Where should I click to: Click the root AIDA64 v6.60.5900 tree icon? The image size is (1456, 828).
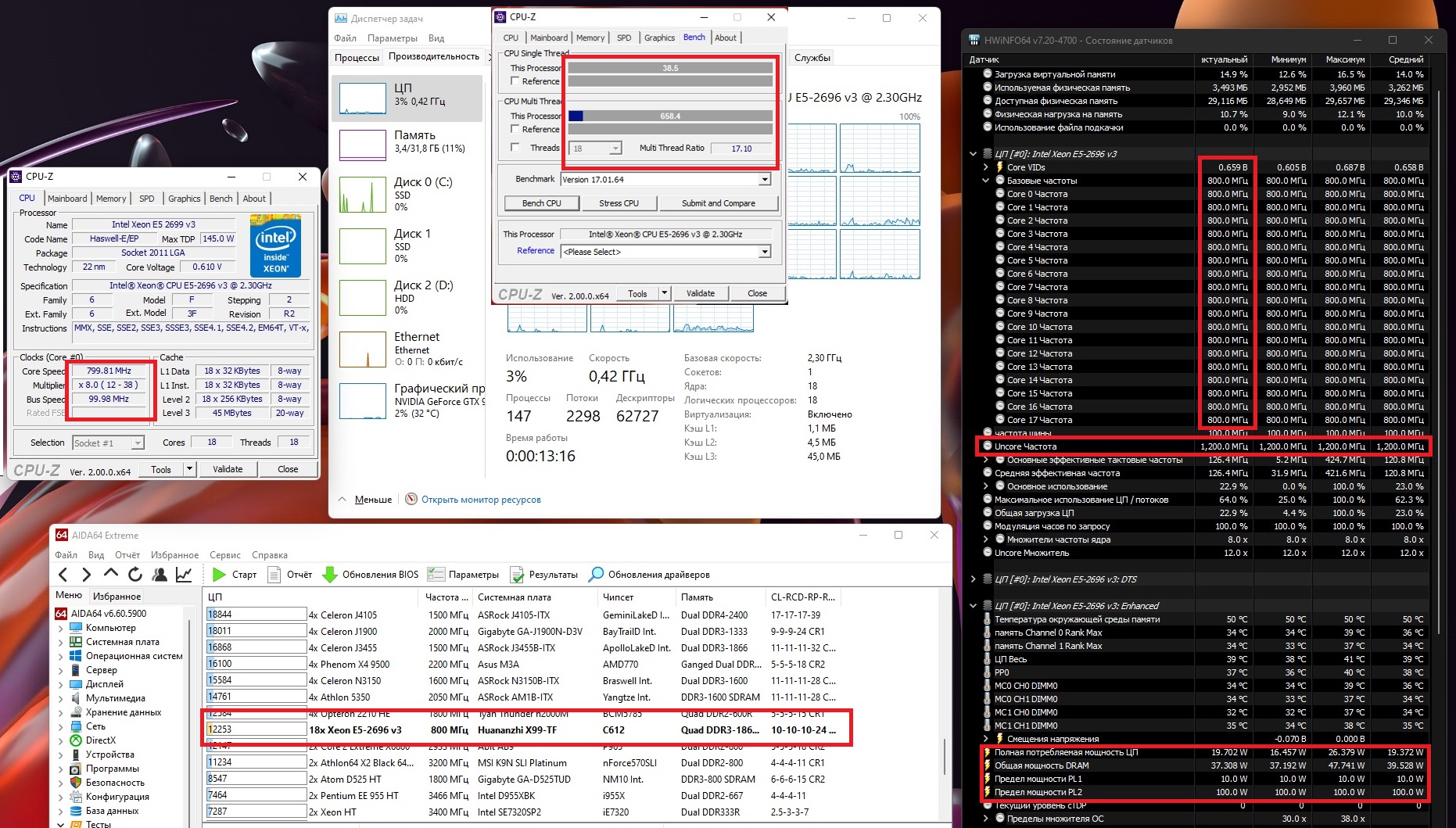(x=62, y=614)
